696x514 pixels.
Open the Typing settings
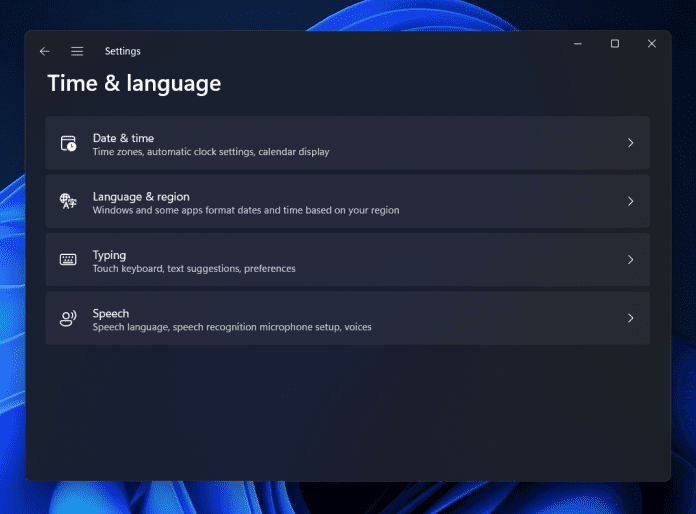[x=348, y=260]
